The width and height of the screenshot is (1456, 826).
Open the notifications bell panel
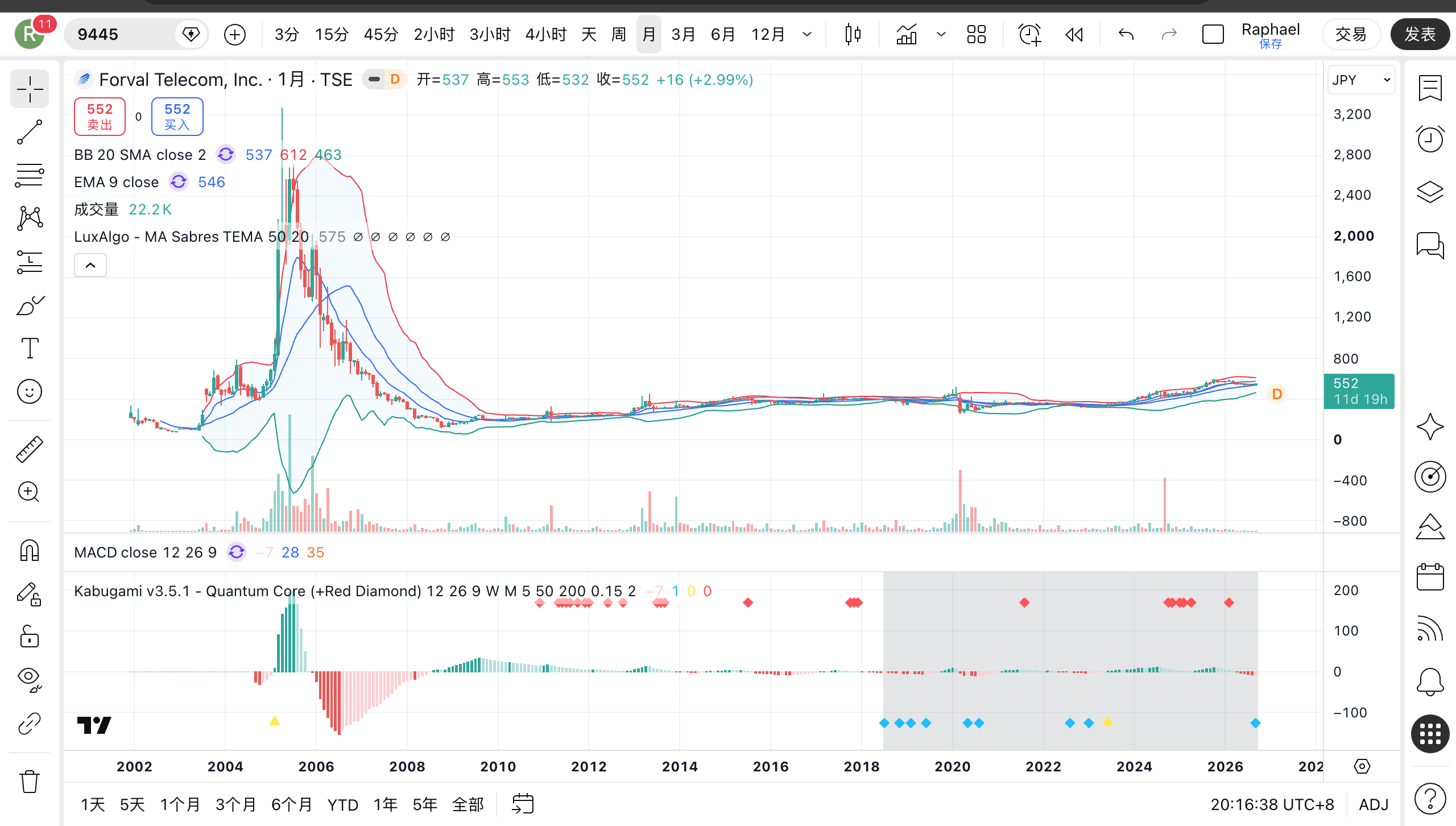coord(1430,682)
